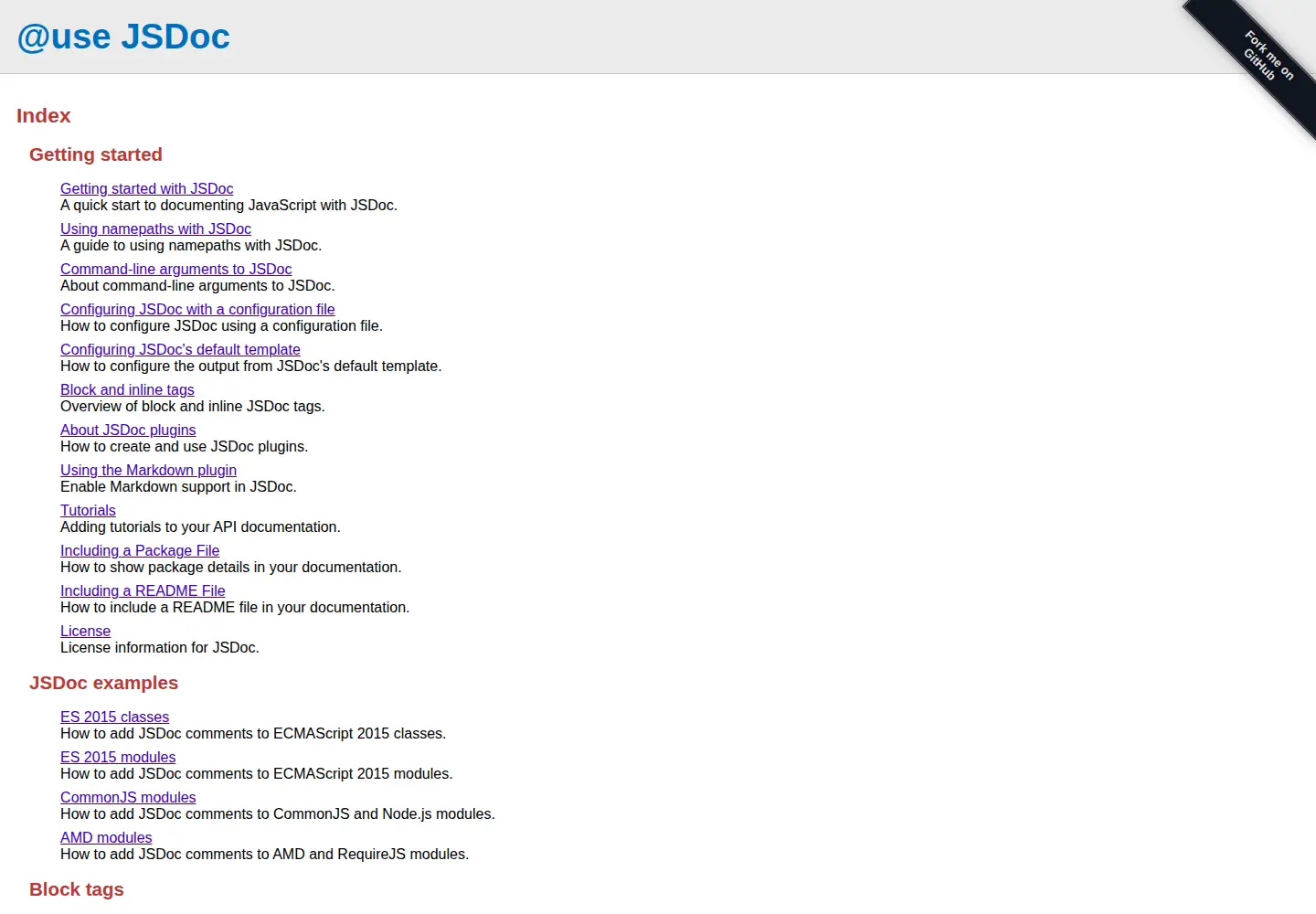Open Configuring JSDoc with a configuration file
This screenshot has width=1316, height=914.
[197, 309]
